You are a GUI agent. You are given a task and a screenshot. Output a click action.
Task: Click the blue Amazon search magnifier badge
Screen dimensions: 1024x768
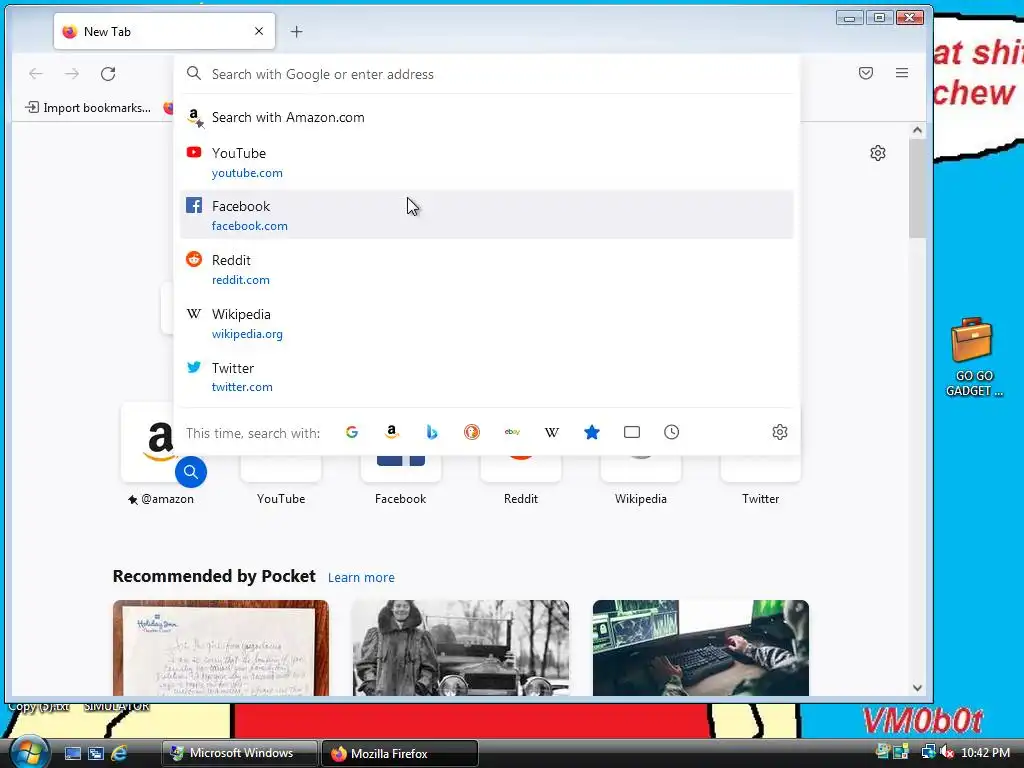[x=191, y=472]
